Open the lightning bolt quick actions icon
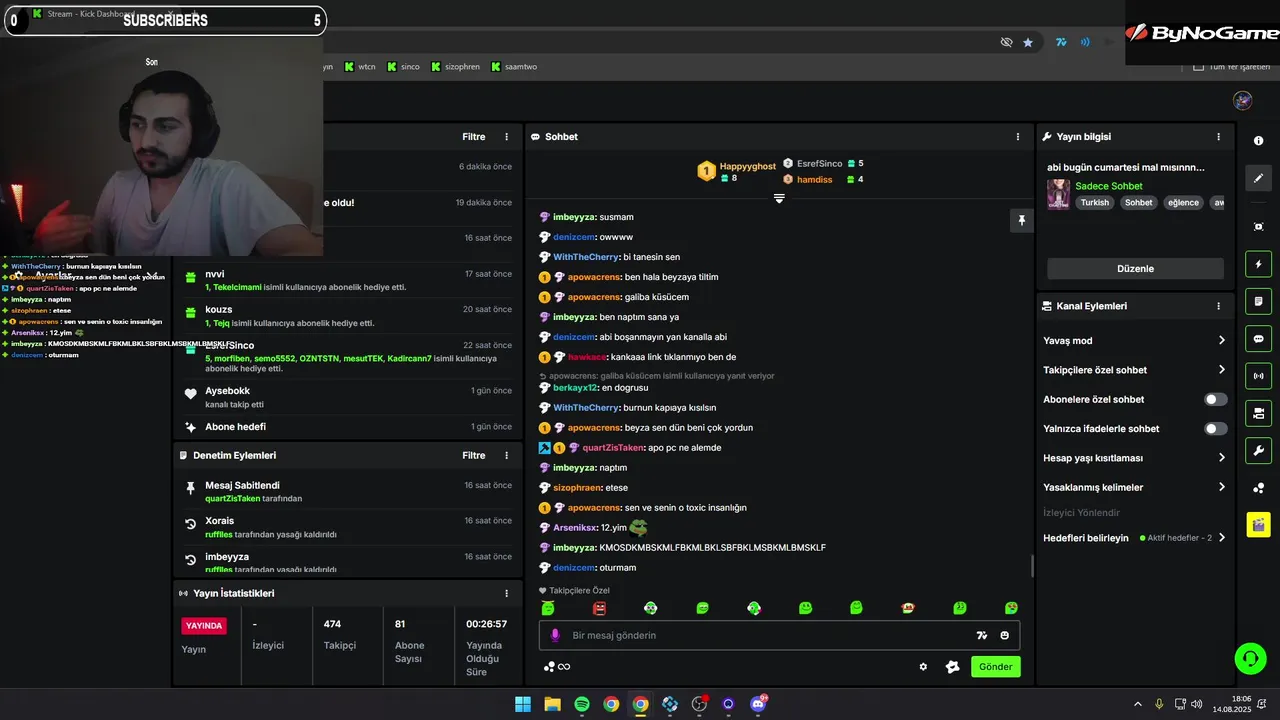The width and height of the screenshot is (1280, 720). [x=1258, y=264]
